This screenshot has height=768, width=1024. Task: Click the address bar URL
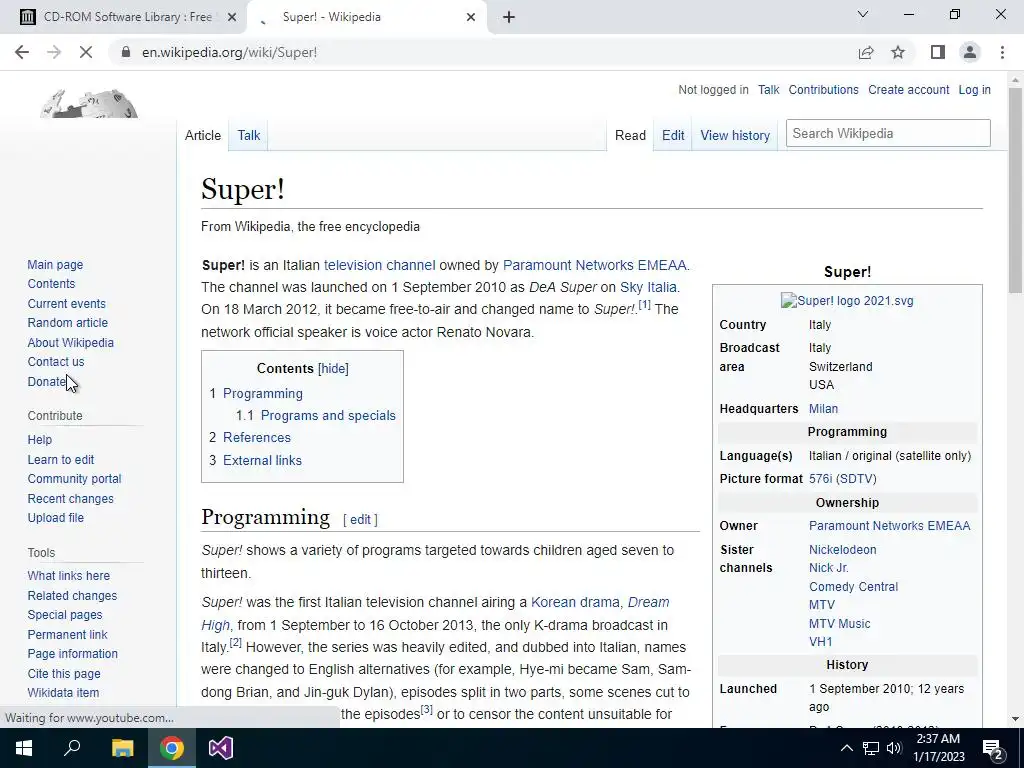(229, 52)
